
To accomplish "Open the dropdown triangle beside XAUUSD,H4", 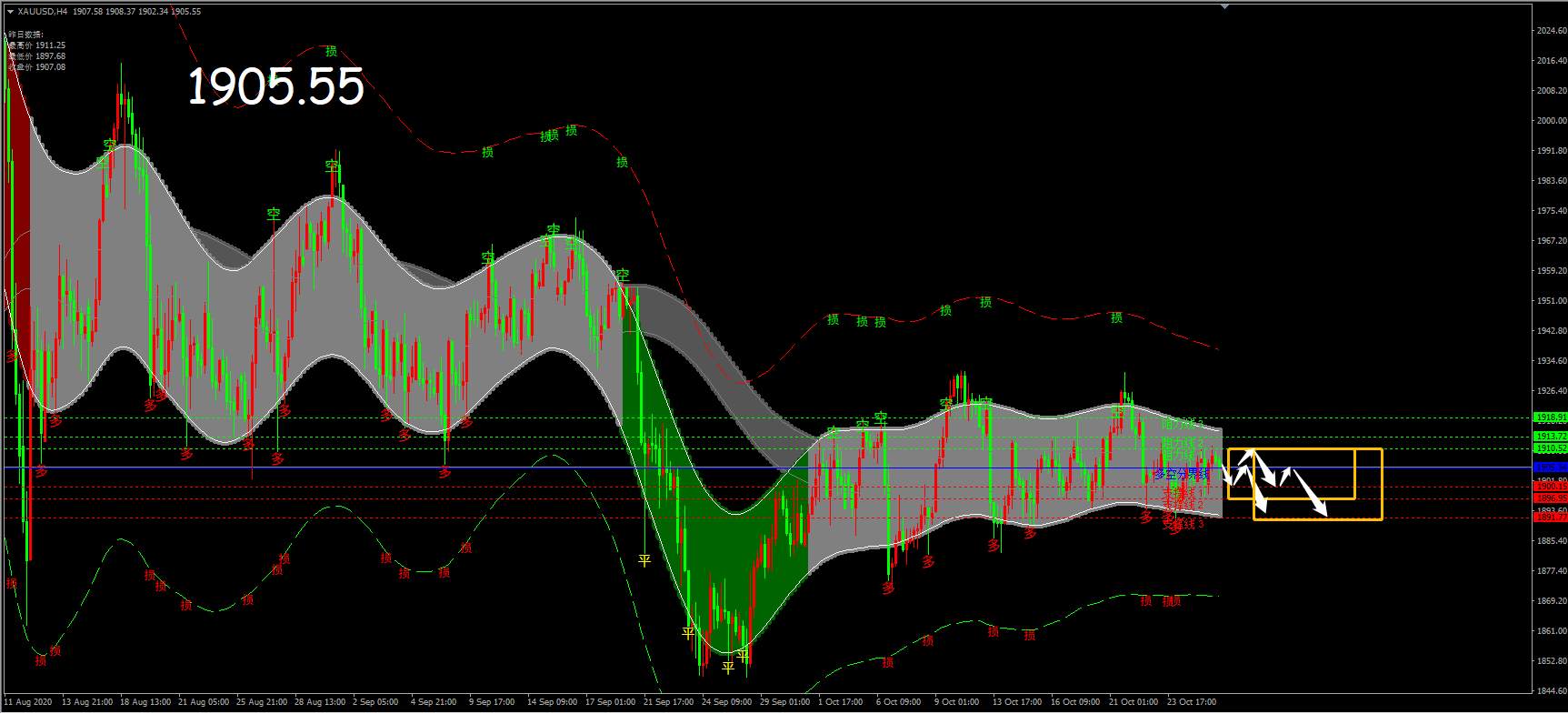I will 9,12.
